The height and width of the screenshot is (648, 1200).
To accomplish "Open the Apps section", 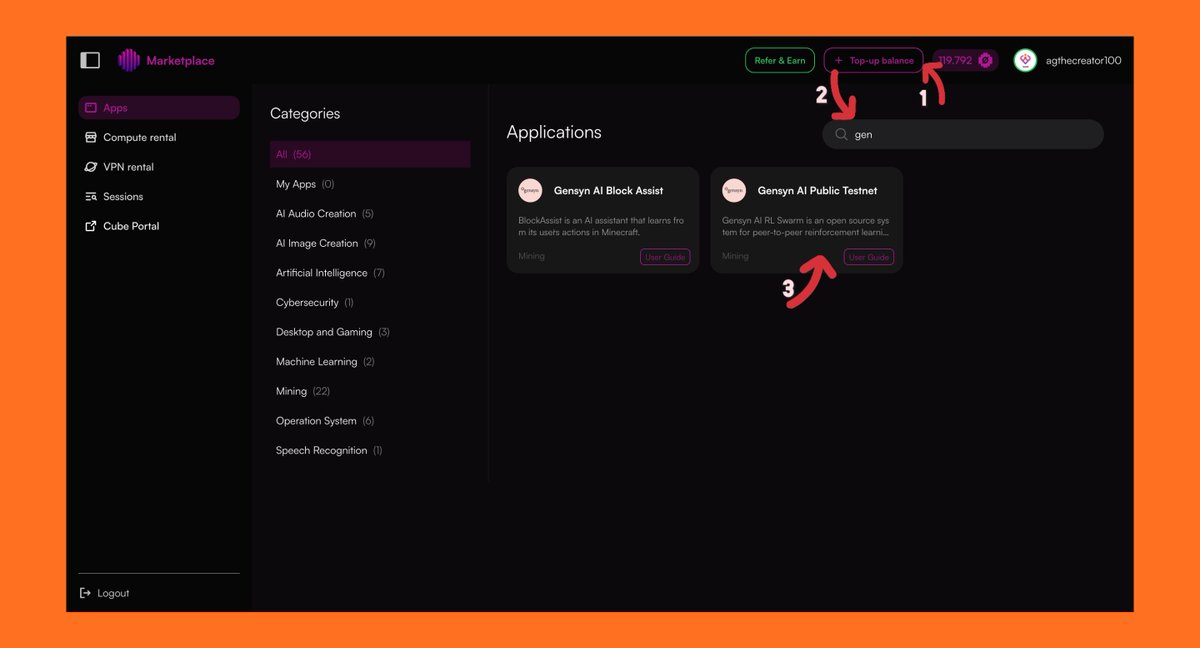I will click(x=159, y=108).
